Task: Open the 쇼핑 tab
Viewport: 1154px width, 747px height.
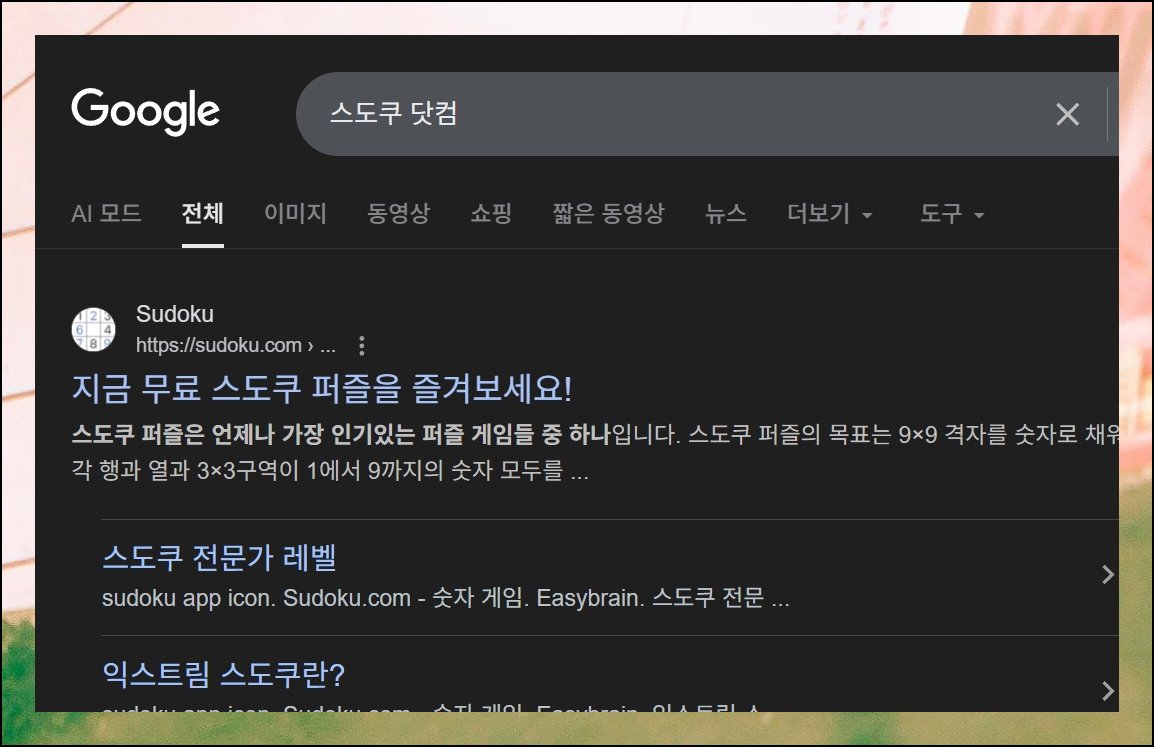Action: (491, 213)
